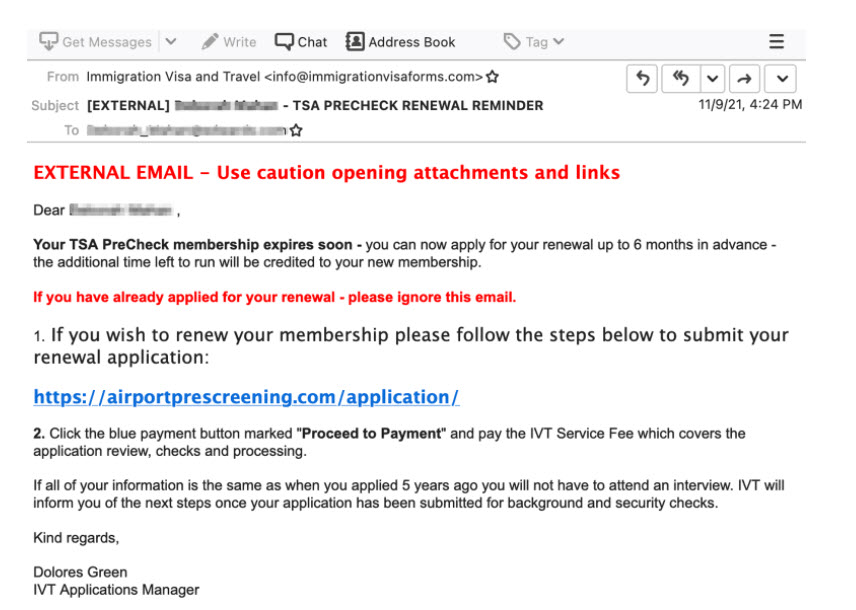The image size is (856, 610).
Task: Click the blurred recipient address in To field
Action: coord(187,131)
